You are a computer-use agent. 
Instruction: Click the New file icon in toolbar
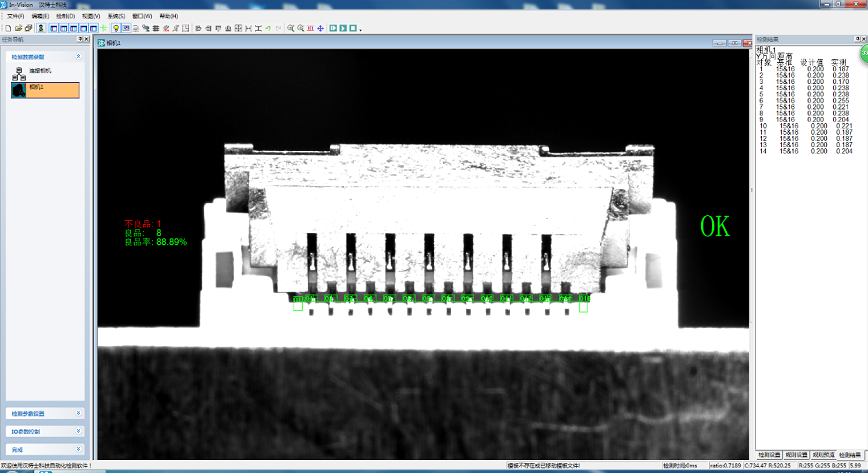pos(6,28)
